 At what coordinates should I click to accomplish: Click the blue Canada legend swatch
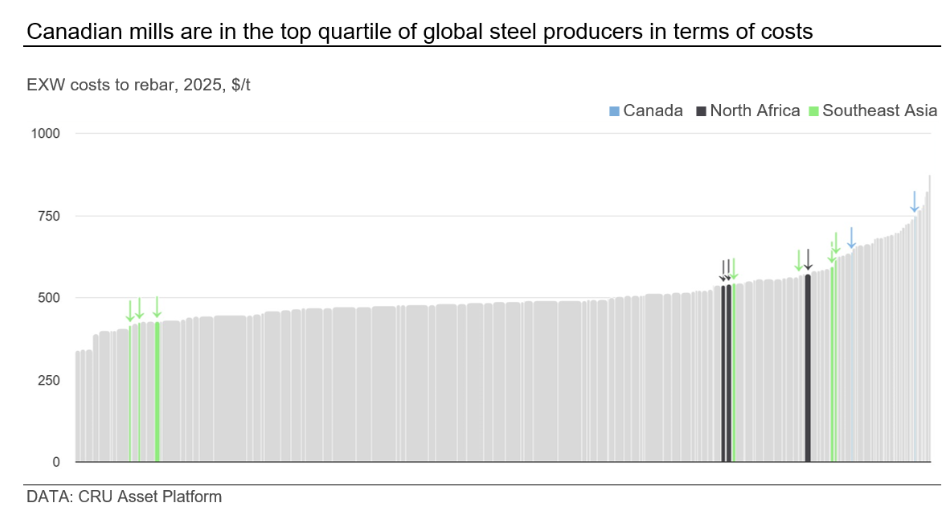pyautogui.click(x=614, y=111)
